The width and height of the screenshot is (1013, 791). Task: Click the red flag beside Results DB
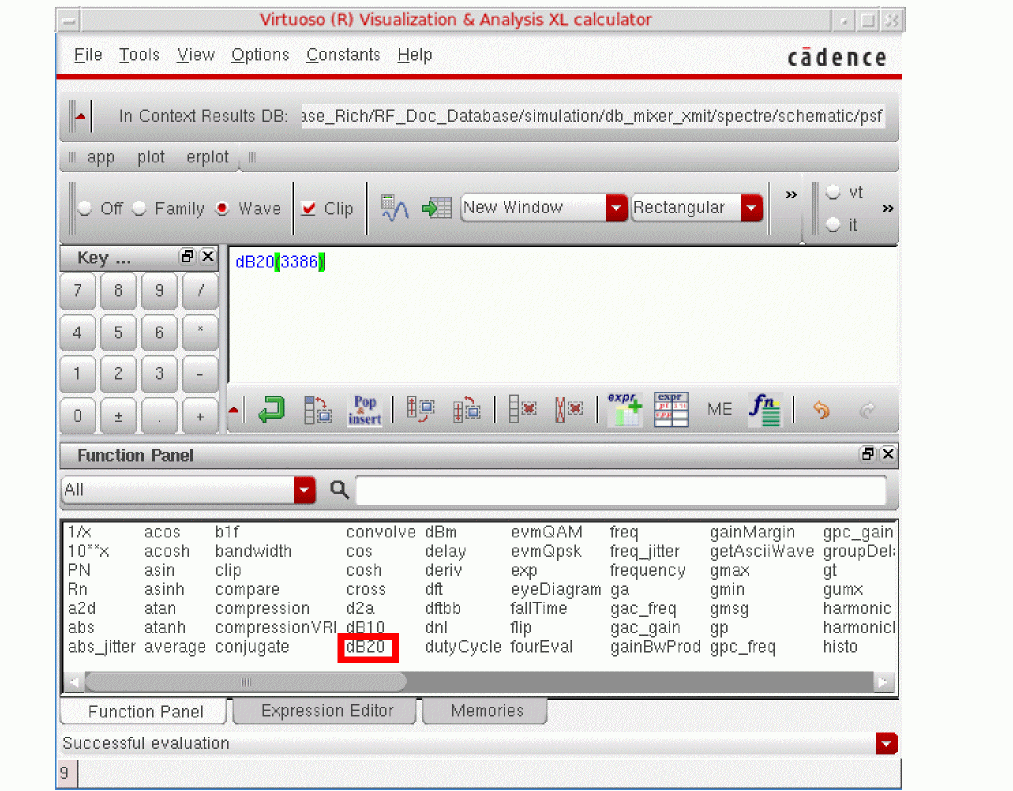coord(81,116)
